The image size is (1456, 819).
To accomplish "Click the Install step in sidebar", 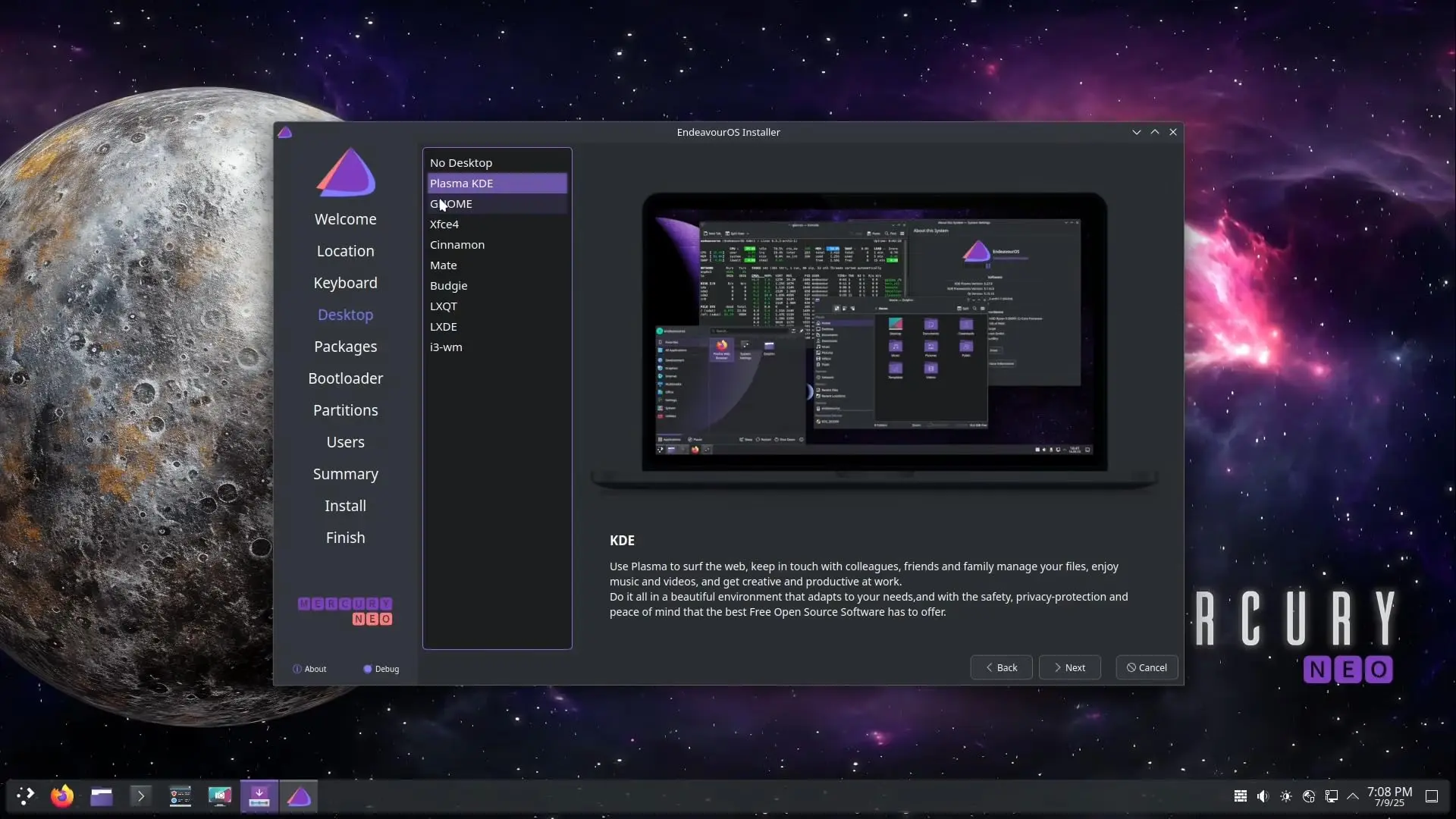I will 346,506.
